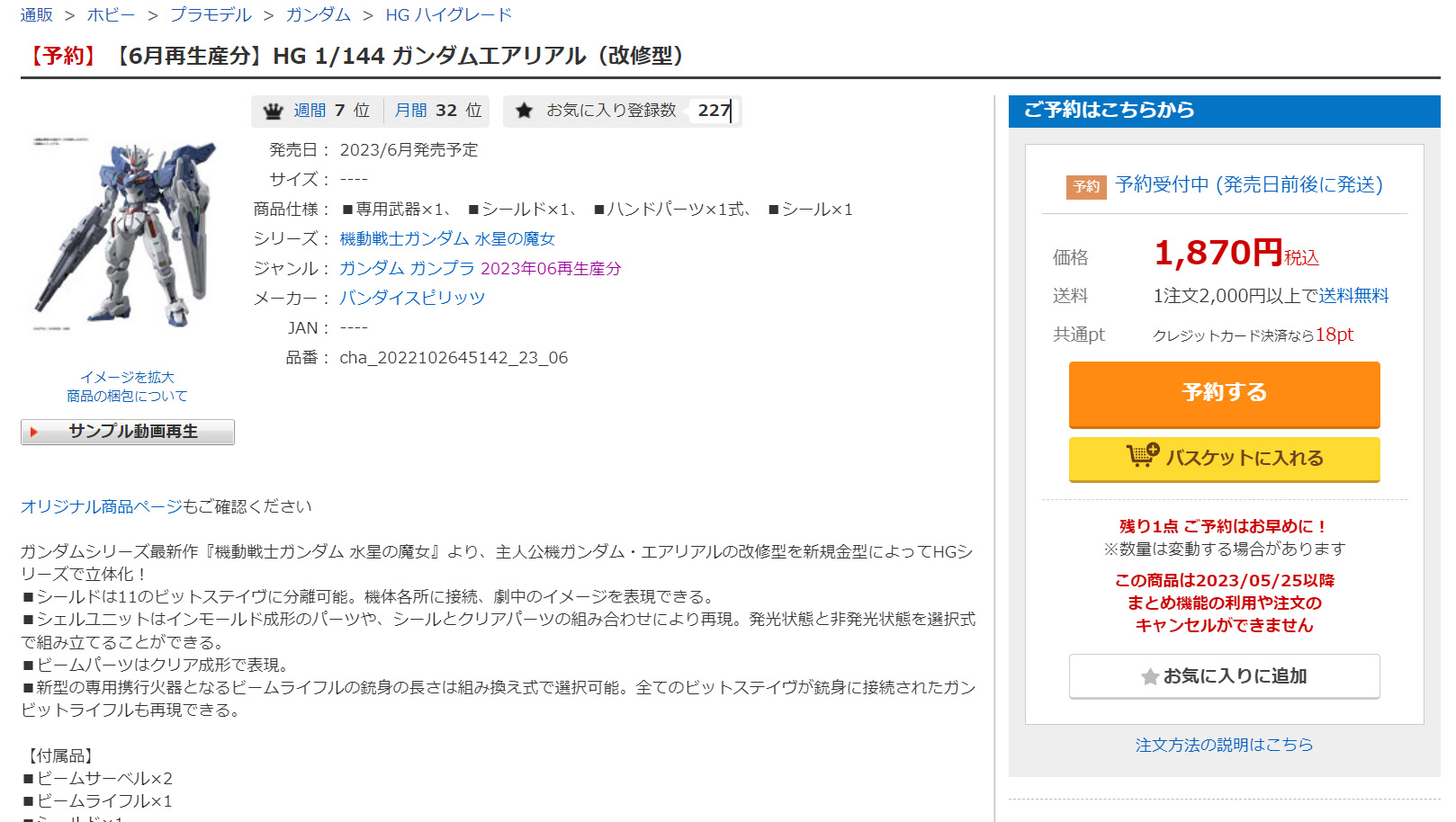Click the お気に入りに追加 button
Screen dimensions: 1456x822
click(1224, 676)
